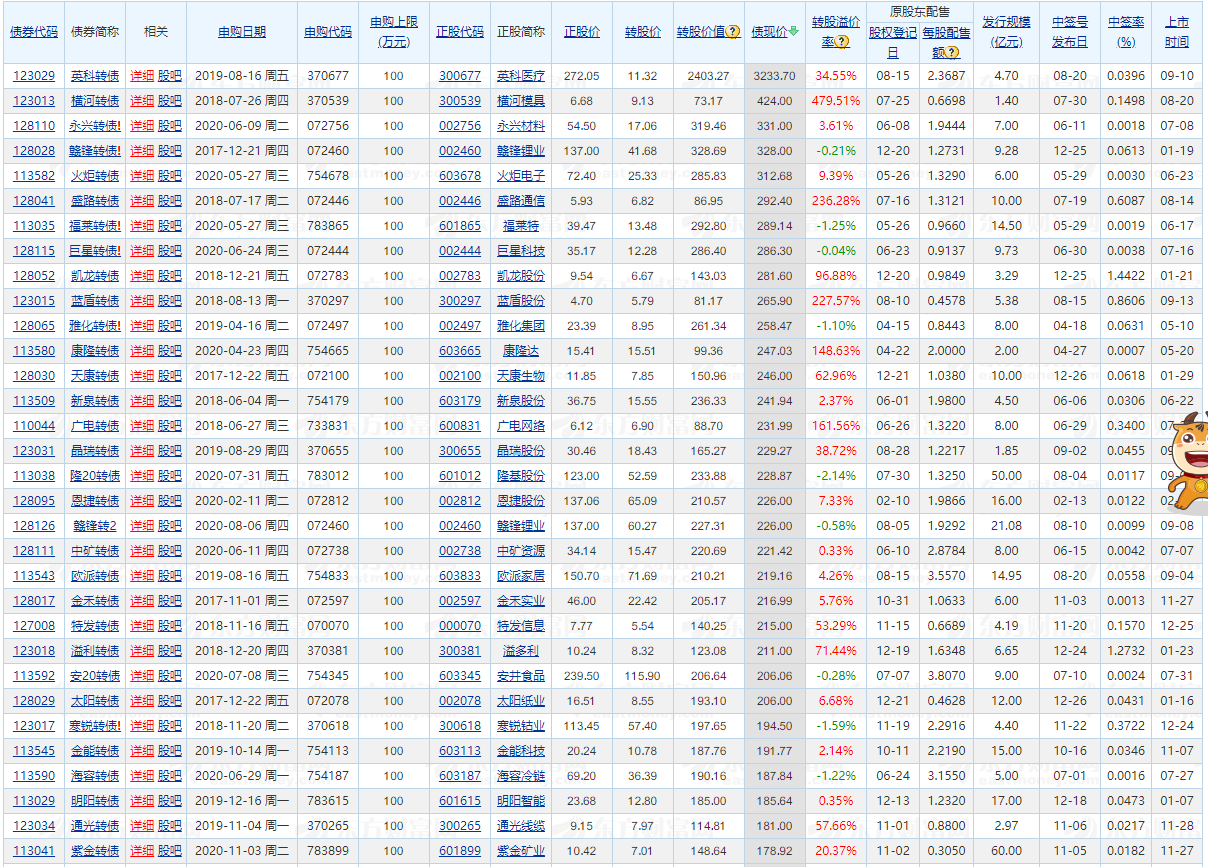Open the help icon beside 转股溢价率 header
Image resolution: width=1208 pixels, height=867 pixels.
[842, 43]
